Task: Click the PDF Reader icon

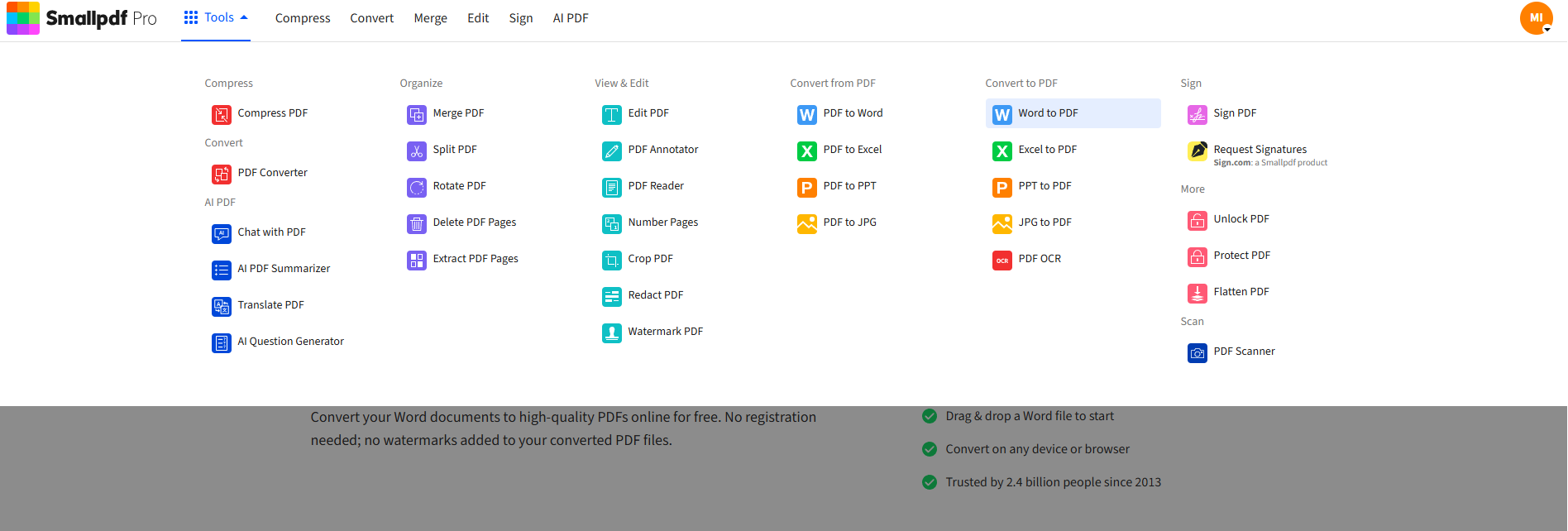Action: (612, 187)
